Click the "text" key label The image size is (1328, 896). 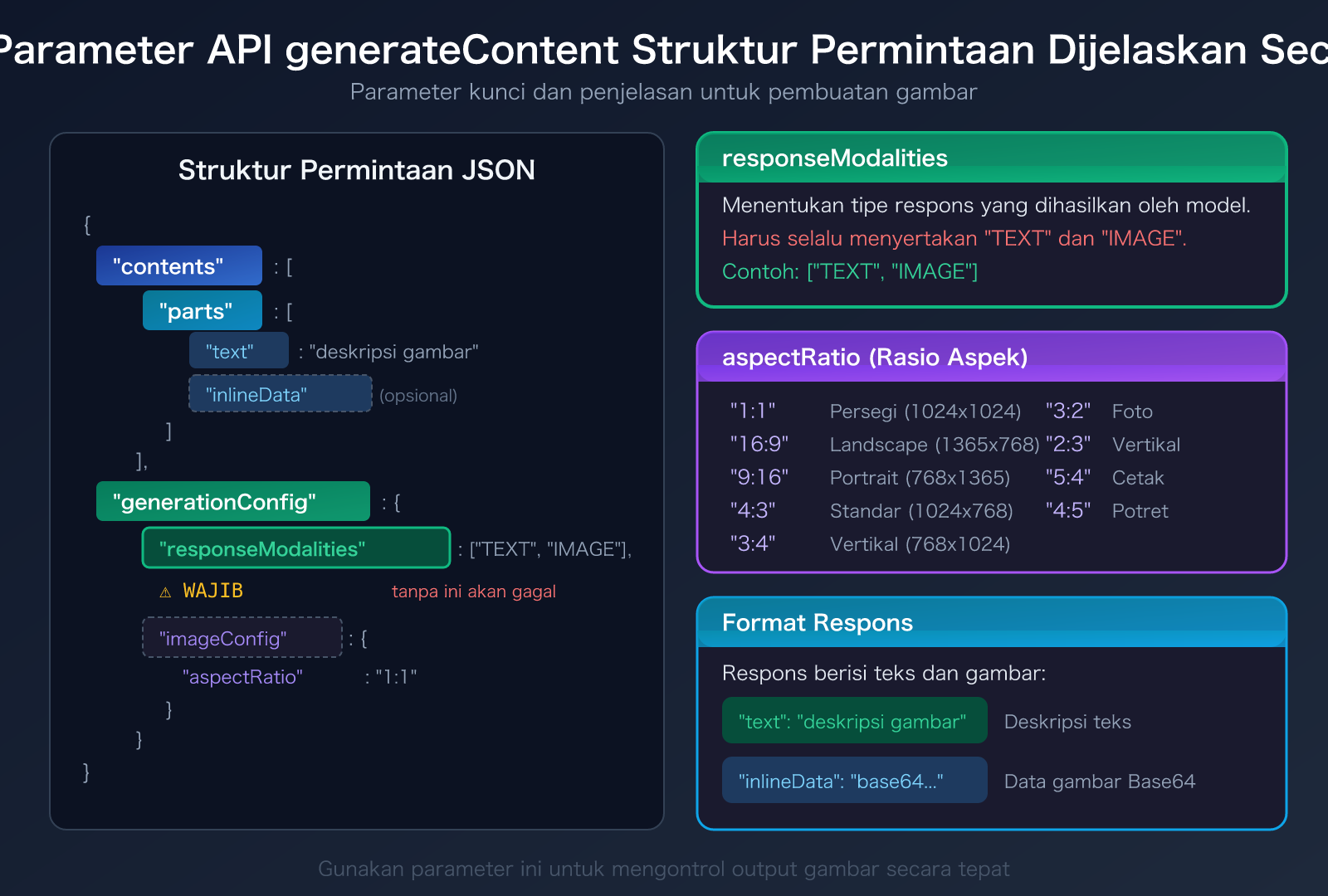pos(238,350)
